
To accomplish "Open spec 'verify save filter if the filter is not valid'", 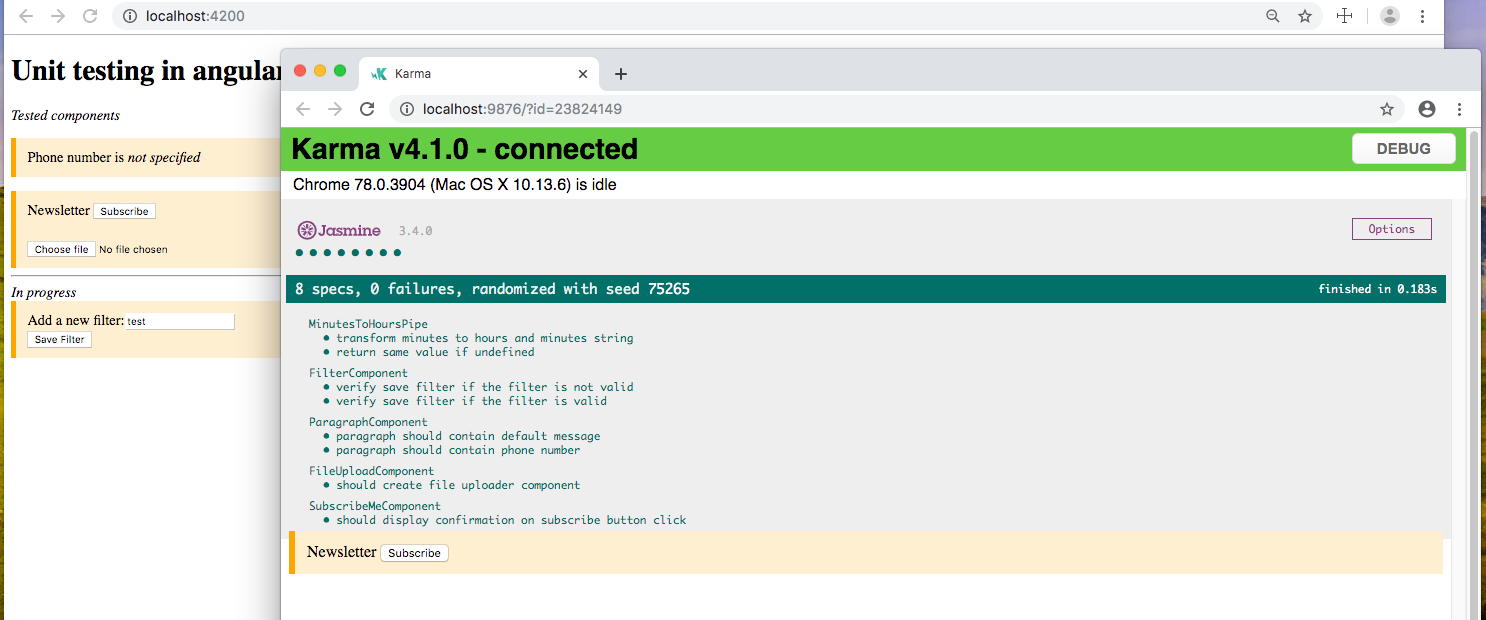I will pos(485,387).
